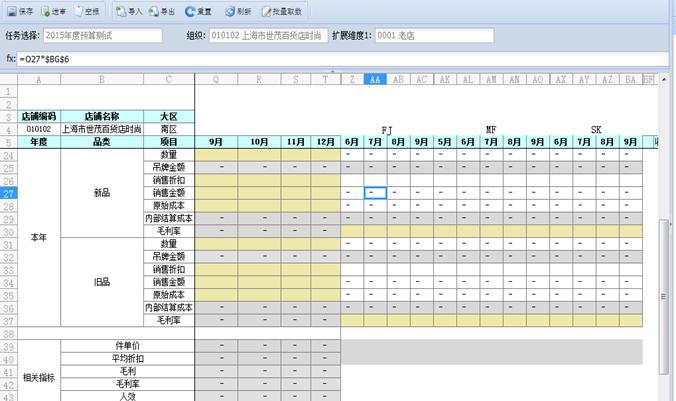This screenshot has width=676, height=401.
Task: Select row header 30
Action: pyautogui.click(x=9, y=232)
